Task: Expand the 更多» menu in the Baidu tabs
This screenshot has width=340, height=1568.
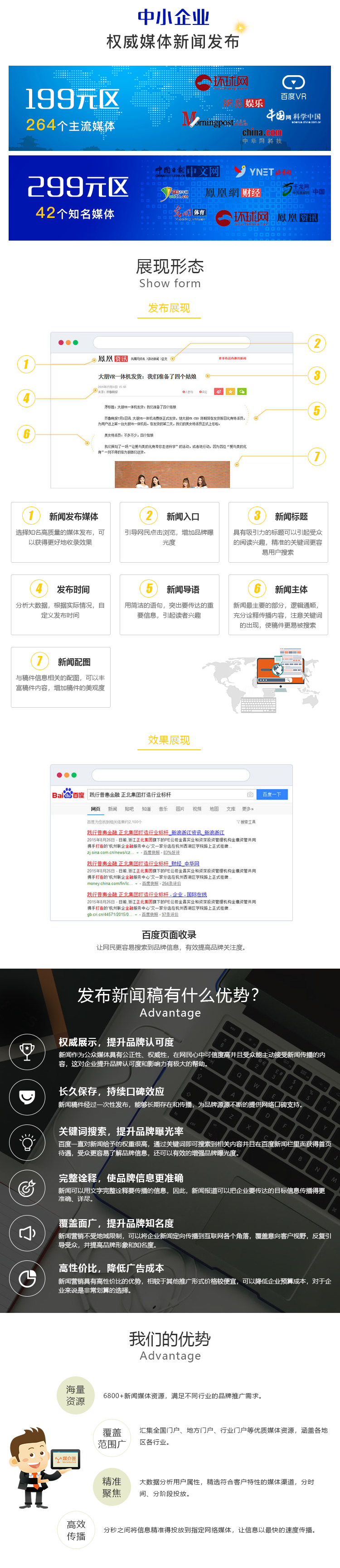Action: (x=248, y=809)
